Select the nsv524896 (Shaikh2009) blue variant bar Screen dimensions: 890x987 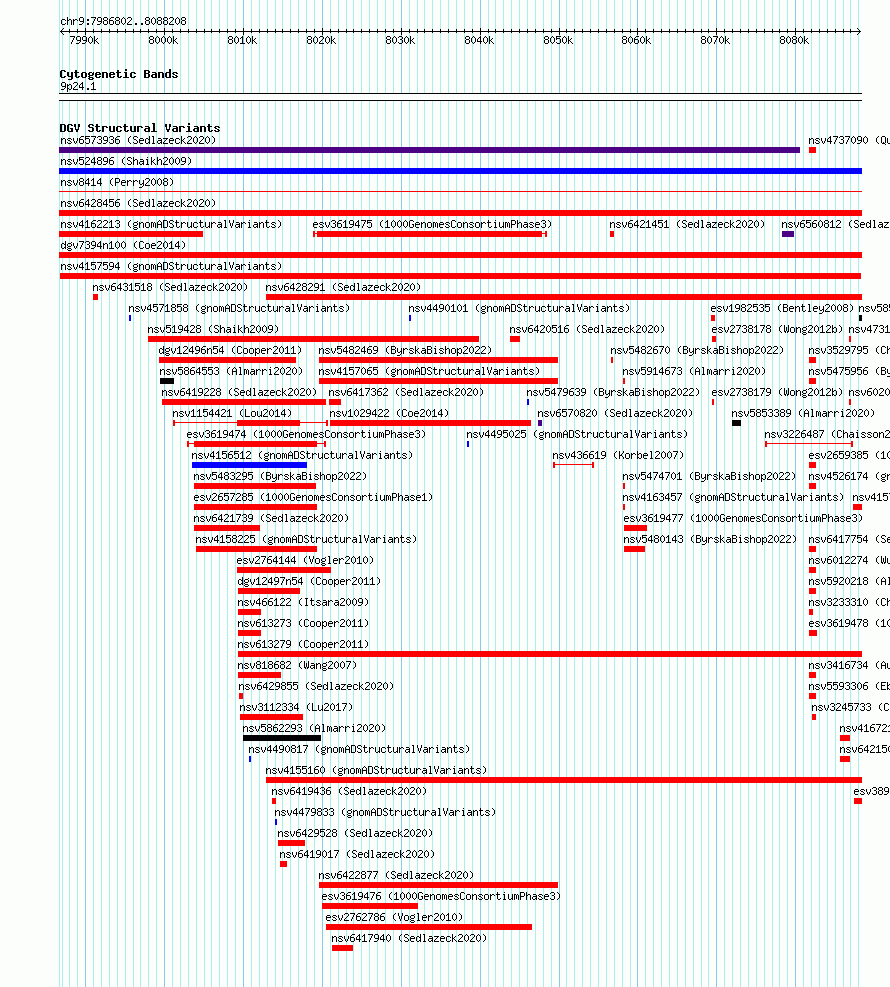click(460, 171)
